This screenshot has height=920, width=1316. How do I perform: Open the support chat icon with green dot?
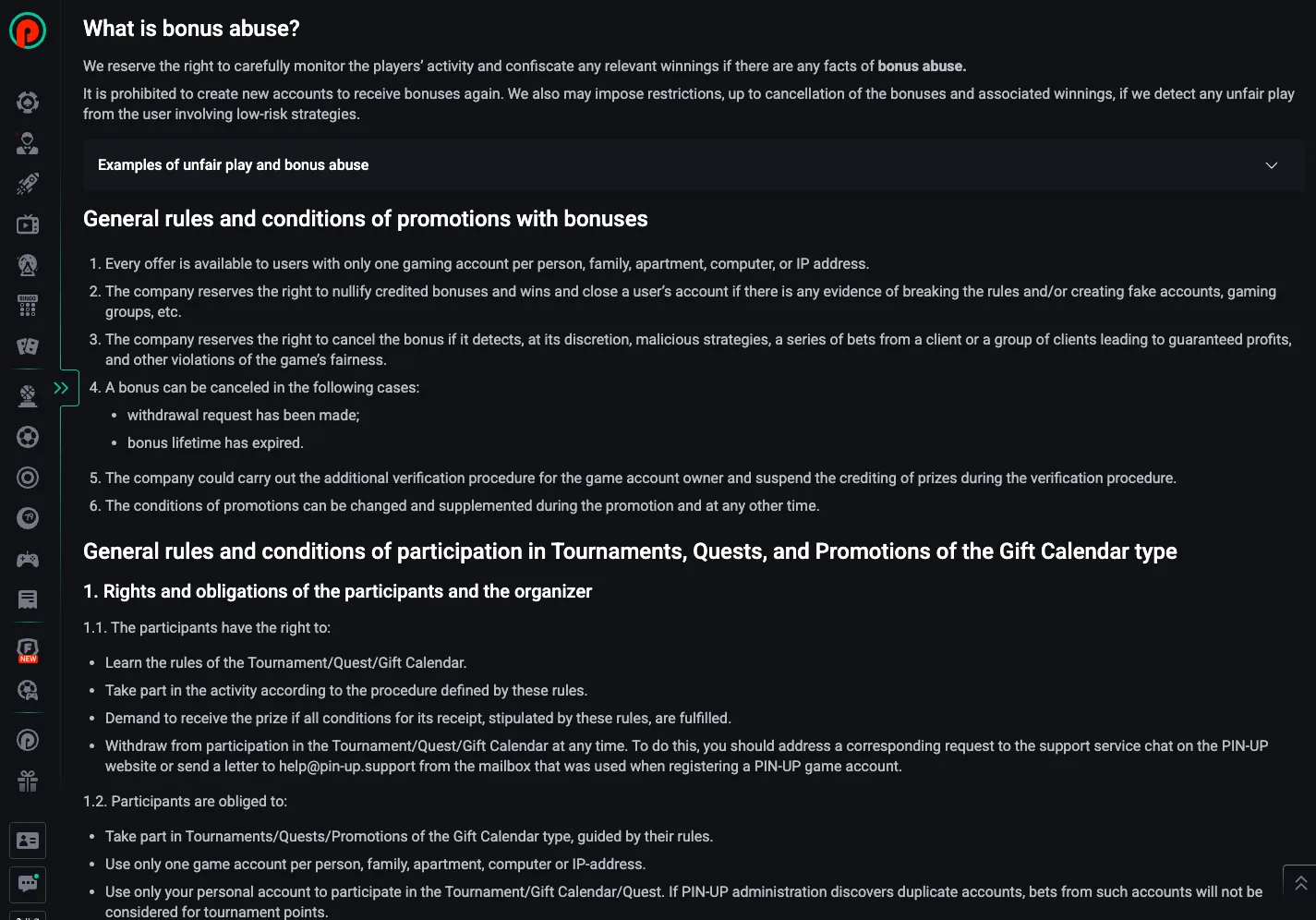click(28, 884)
